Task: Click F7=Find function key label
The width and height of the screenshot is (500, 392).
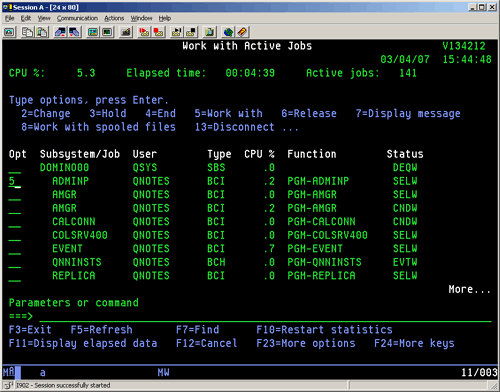Action: [198, 330]
